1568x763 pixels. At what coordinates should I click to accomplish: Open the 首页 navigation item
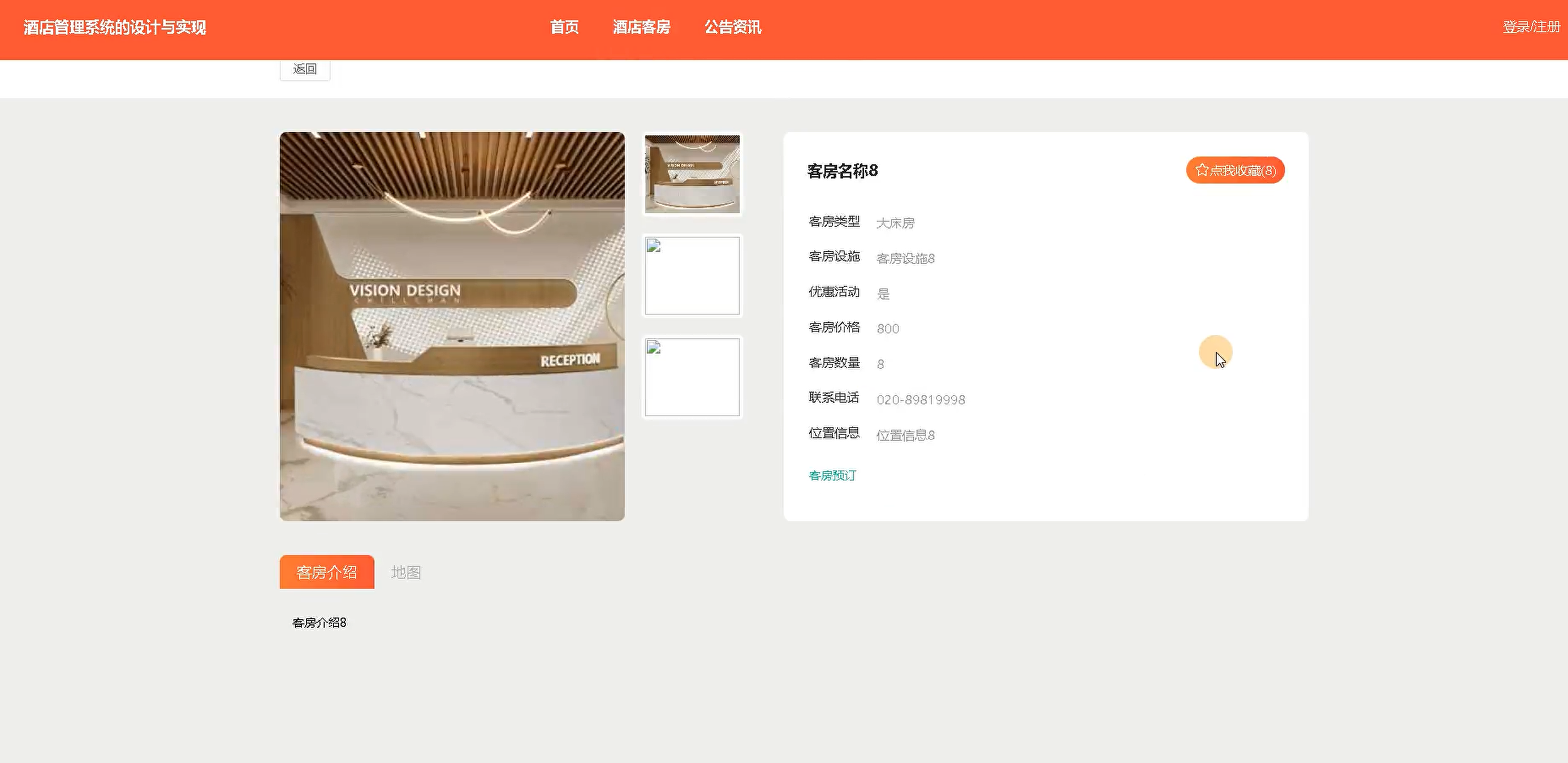[x=564, y=27]
